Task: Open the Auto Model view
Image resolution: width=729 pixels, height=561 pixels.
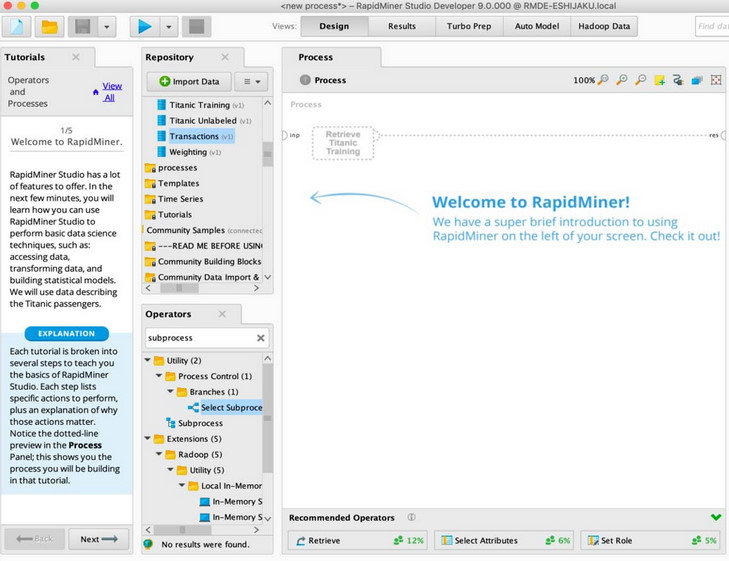Action: click(x=537, y=26)
